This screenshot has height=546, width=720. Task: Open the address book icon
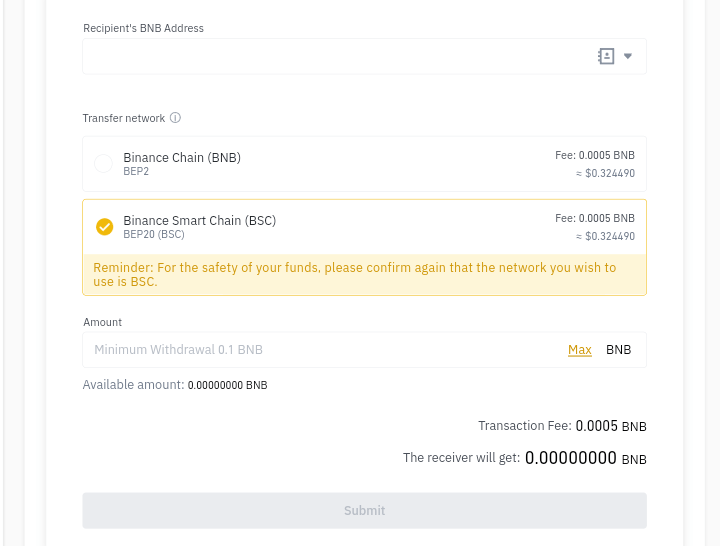pos(606,56)
